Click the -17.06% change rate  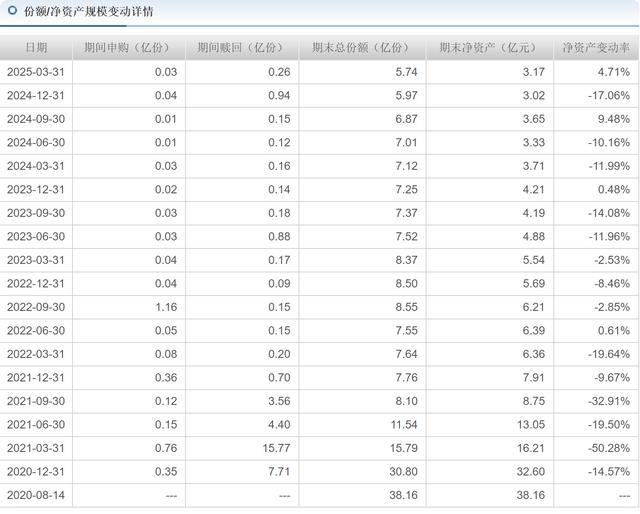point(609,96)
